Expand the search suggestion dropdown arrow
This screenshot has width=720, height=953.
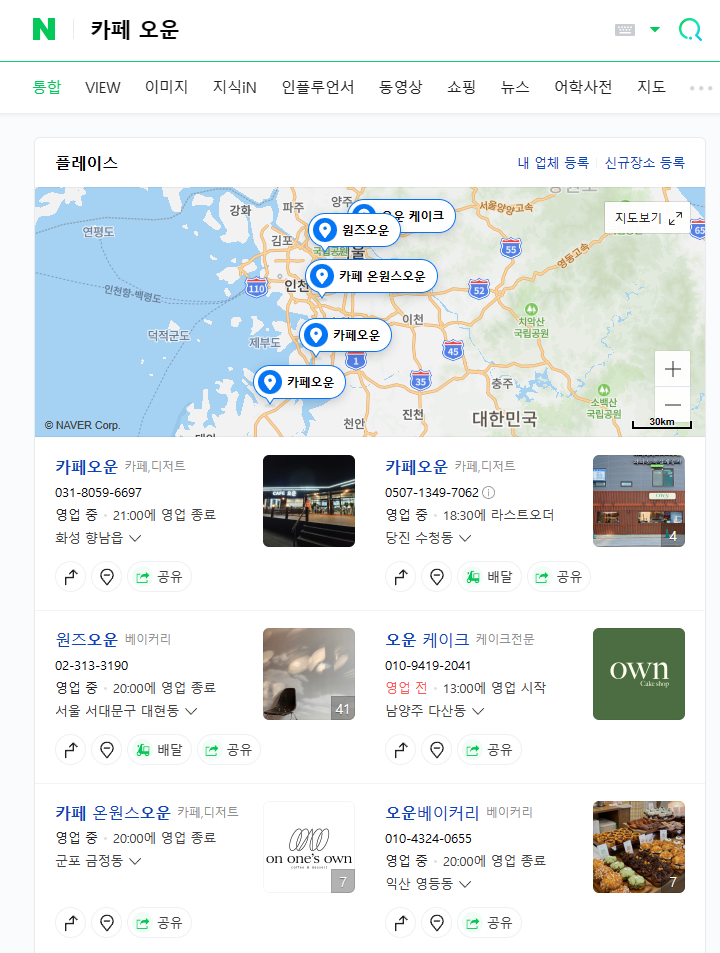pos(654,29)
